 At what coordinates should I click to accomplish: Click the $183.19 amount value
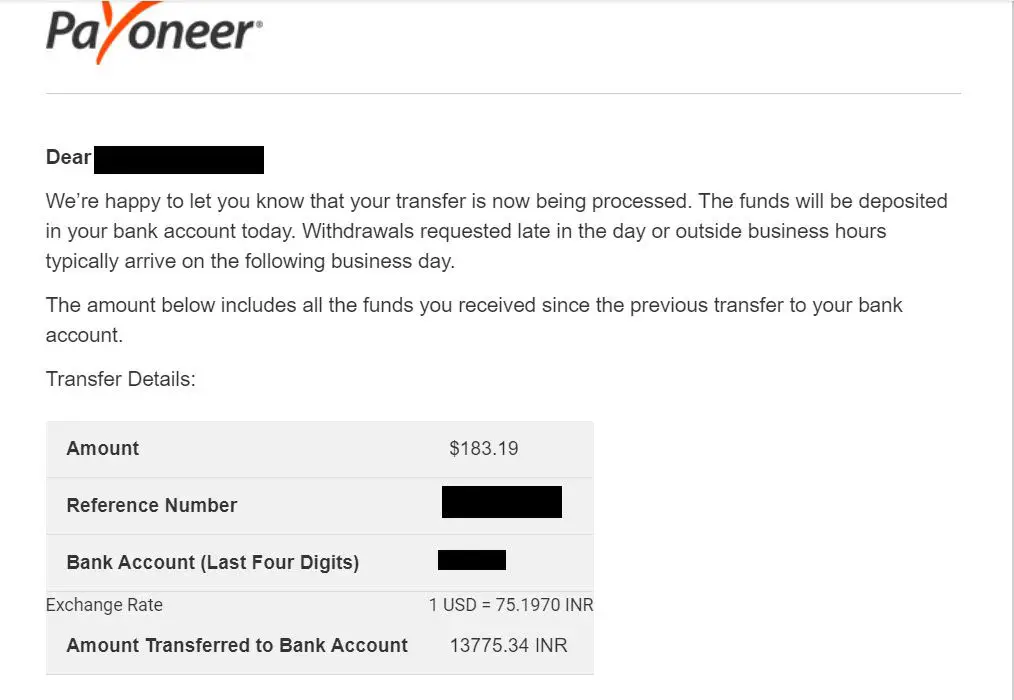pos(484,448)
